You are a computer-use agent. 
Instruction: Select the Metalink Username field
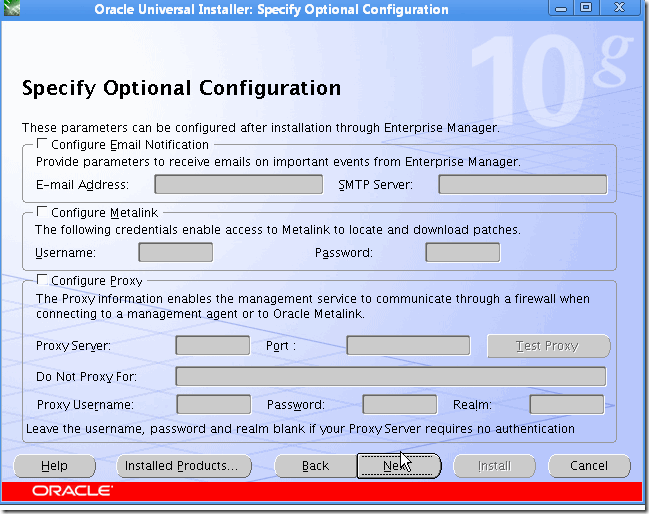click(x=175, y=252)
